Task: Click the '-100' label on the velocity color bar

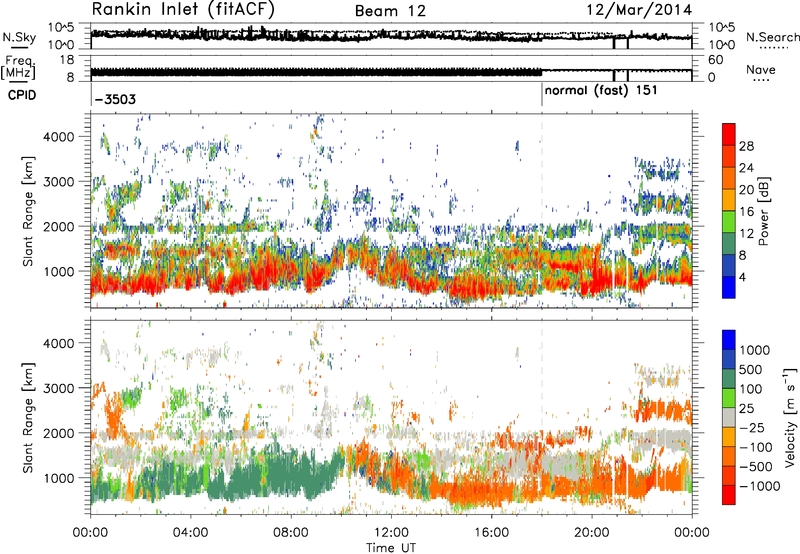Action: 756,447
